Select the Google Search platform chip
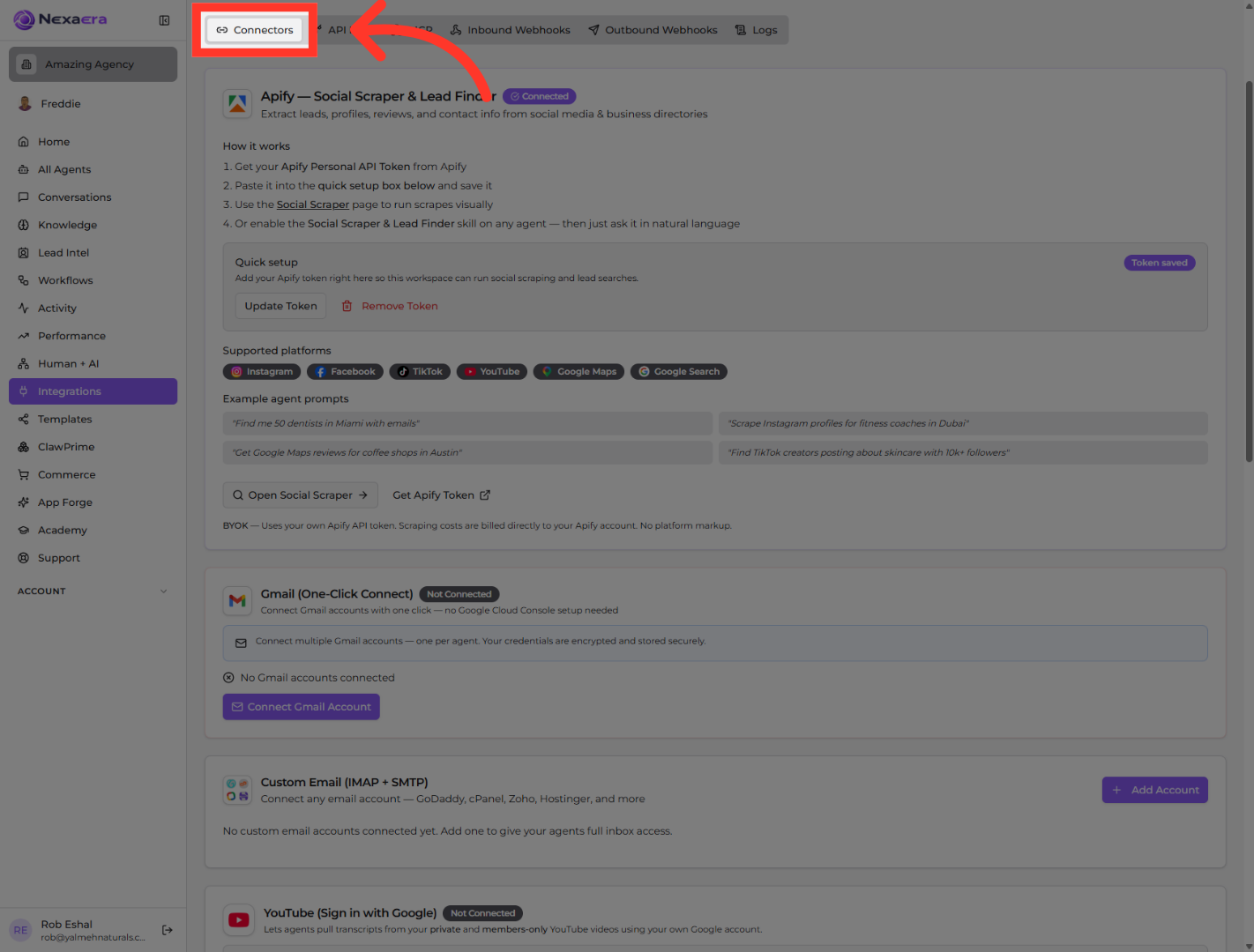The height and width of the screenshot is (952, 1254). point(679,372)
